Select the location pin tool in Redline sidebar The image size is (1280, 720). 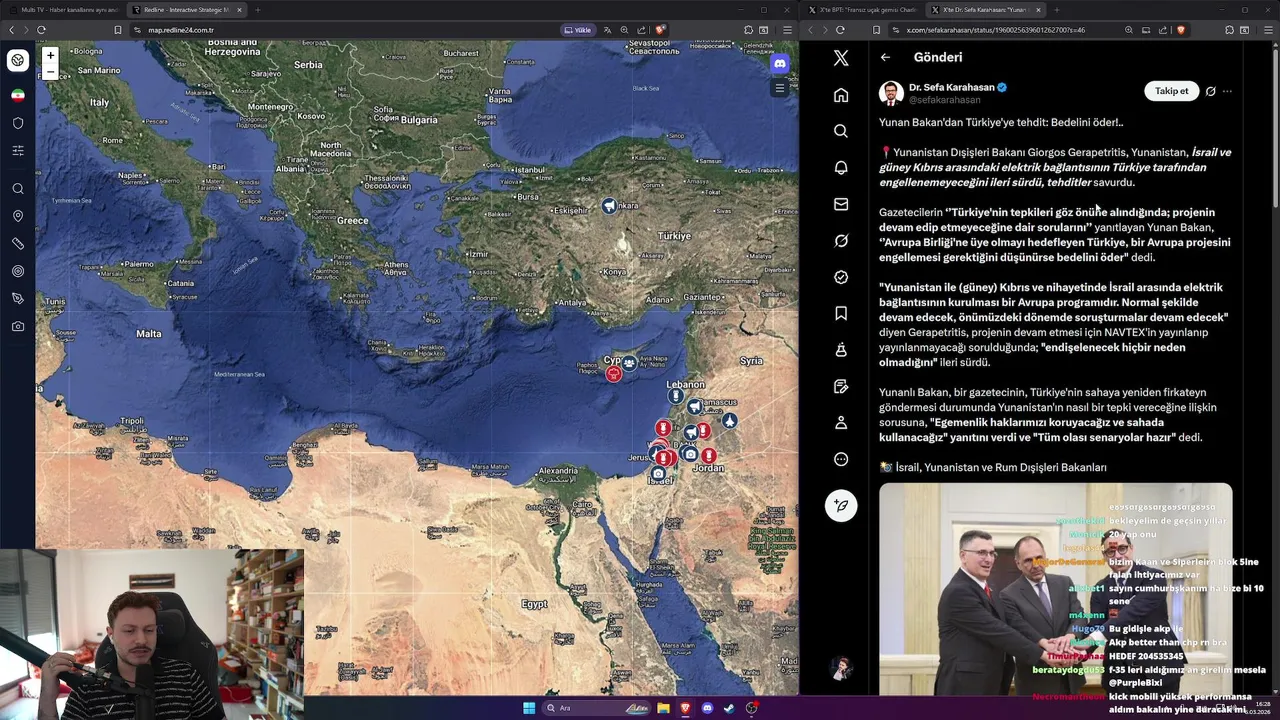pyautogui.click(x=18, y=216)
